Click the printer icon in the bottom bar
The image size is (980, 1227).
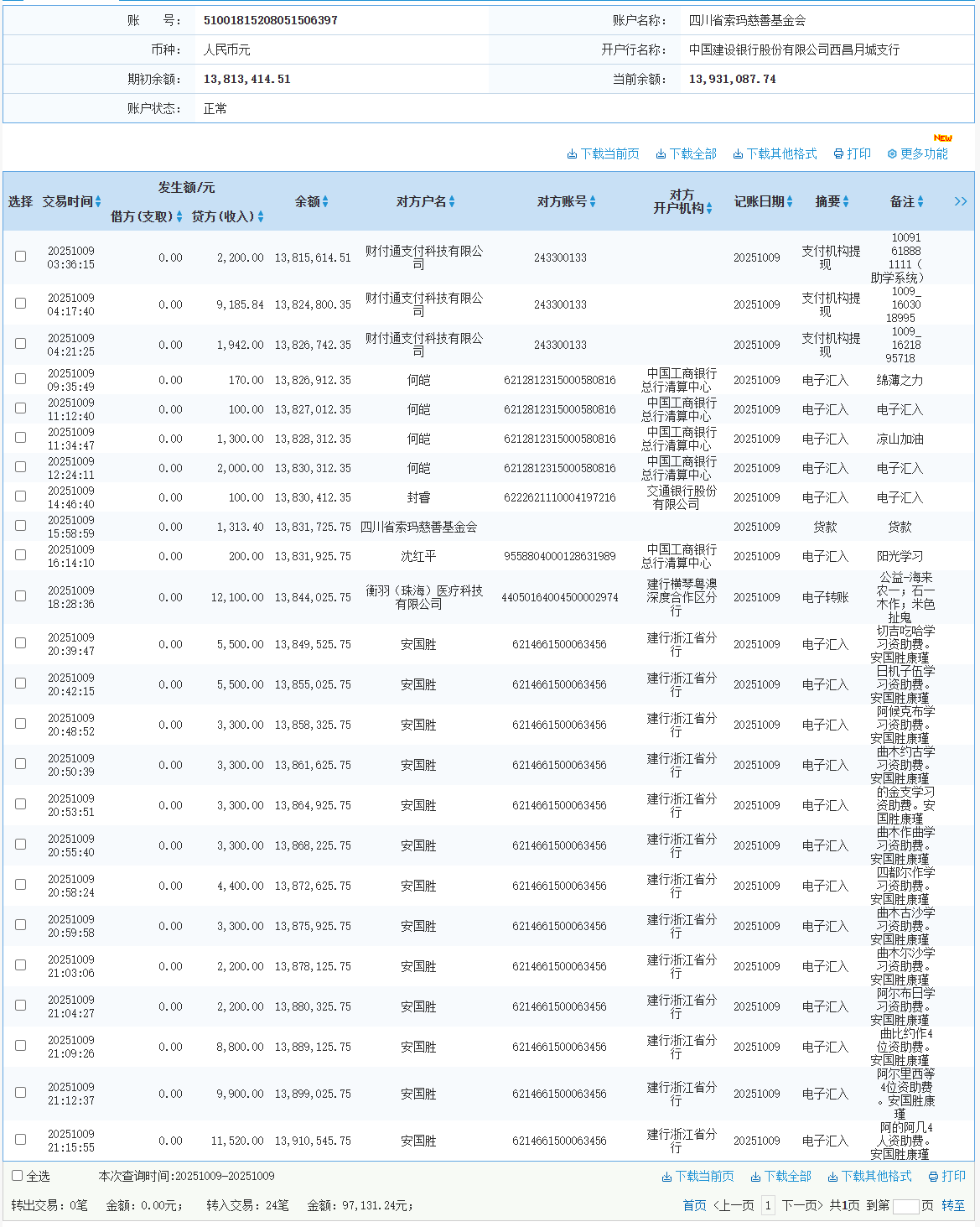(x=933, y=1177)
